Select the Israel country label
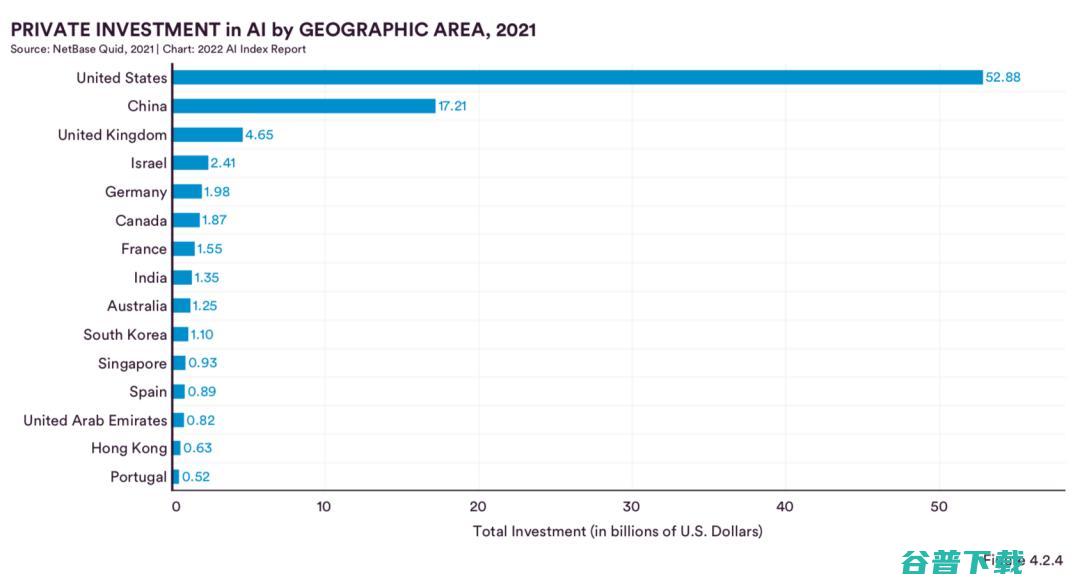This screenshot has height=584, width=1080. pos(148,163)
